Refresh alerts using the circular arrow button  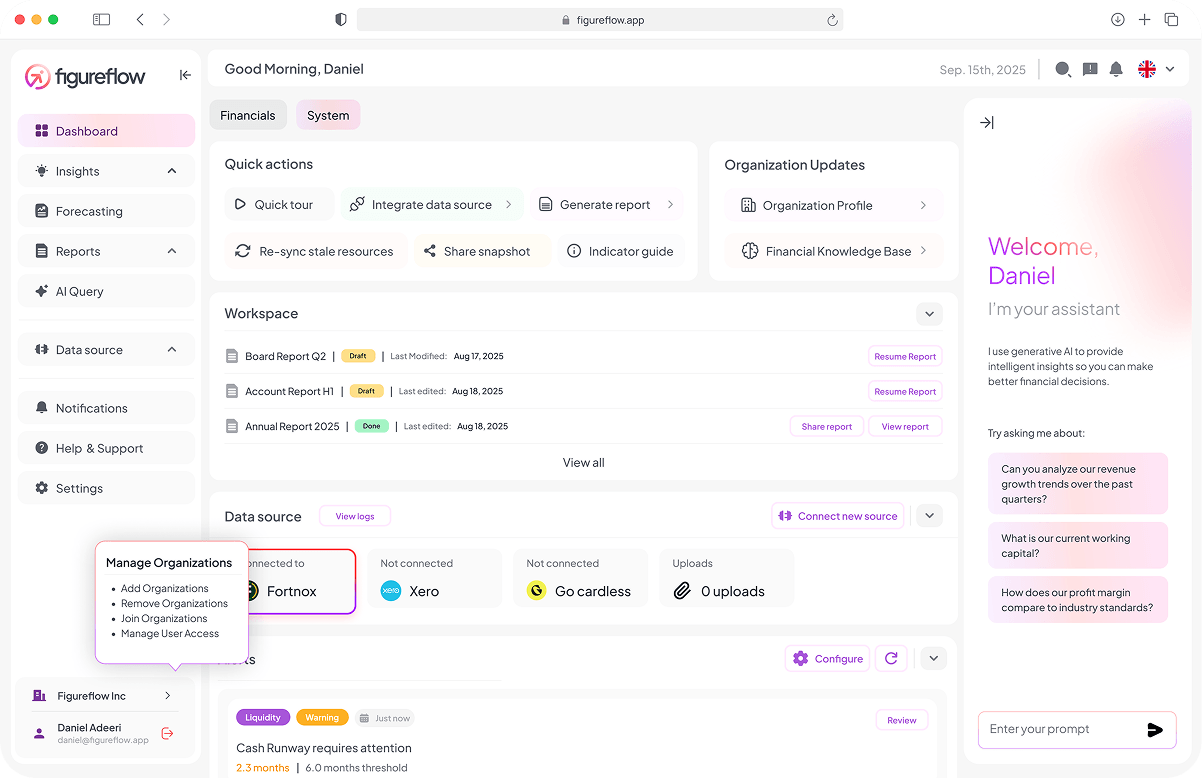click(891, 658)
